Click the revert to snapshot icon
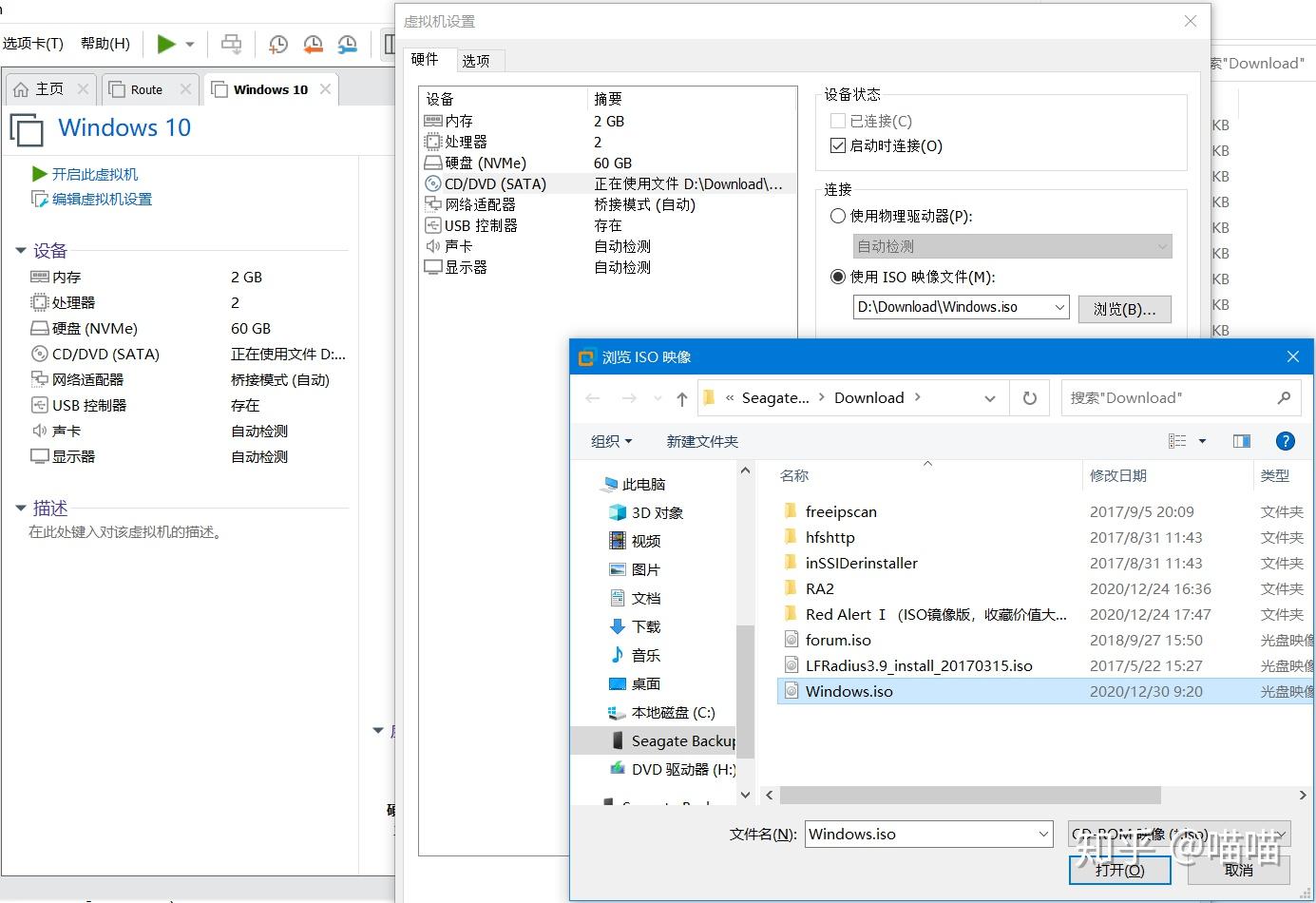Viewport: 1316px width, 903px height. point(313,44)
